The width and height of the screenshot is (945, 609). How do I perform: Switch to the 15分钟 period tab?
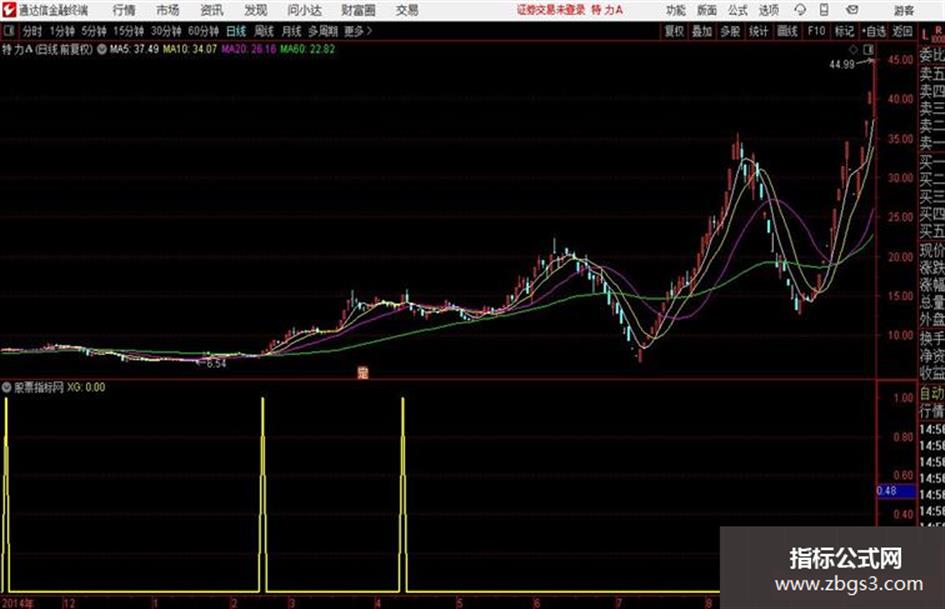click(x=129, y=31)
